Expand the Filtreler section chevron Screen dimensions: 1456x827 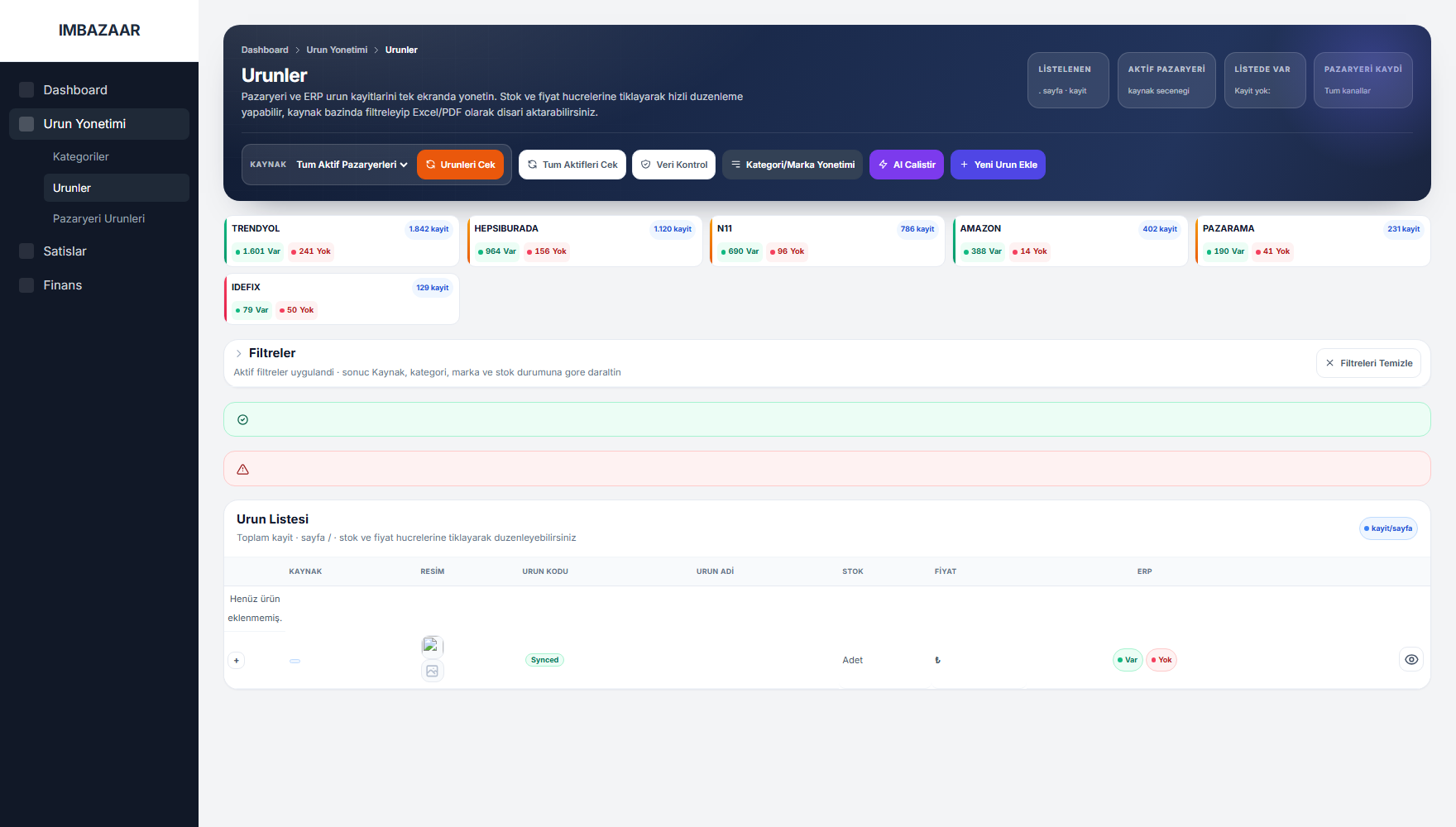coord(239,353)
